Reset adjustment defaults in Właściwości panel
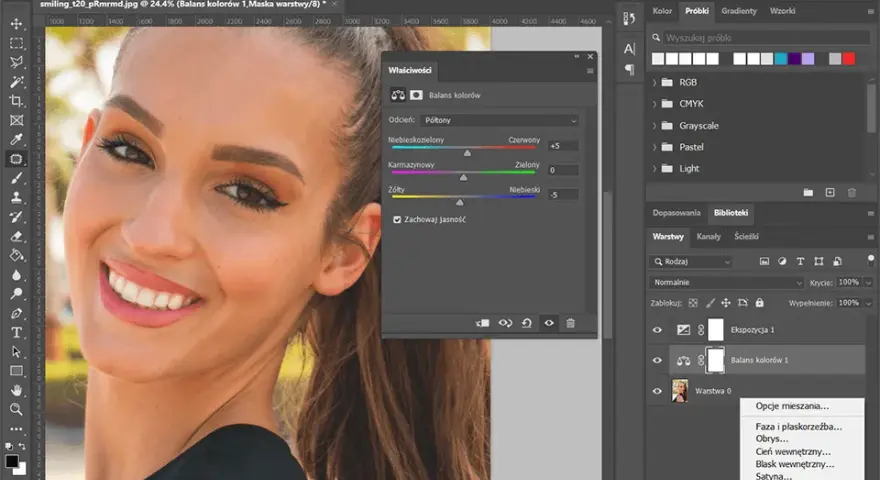Viewport: 880px width, 480px height. [x=526, y=323]
